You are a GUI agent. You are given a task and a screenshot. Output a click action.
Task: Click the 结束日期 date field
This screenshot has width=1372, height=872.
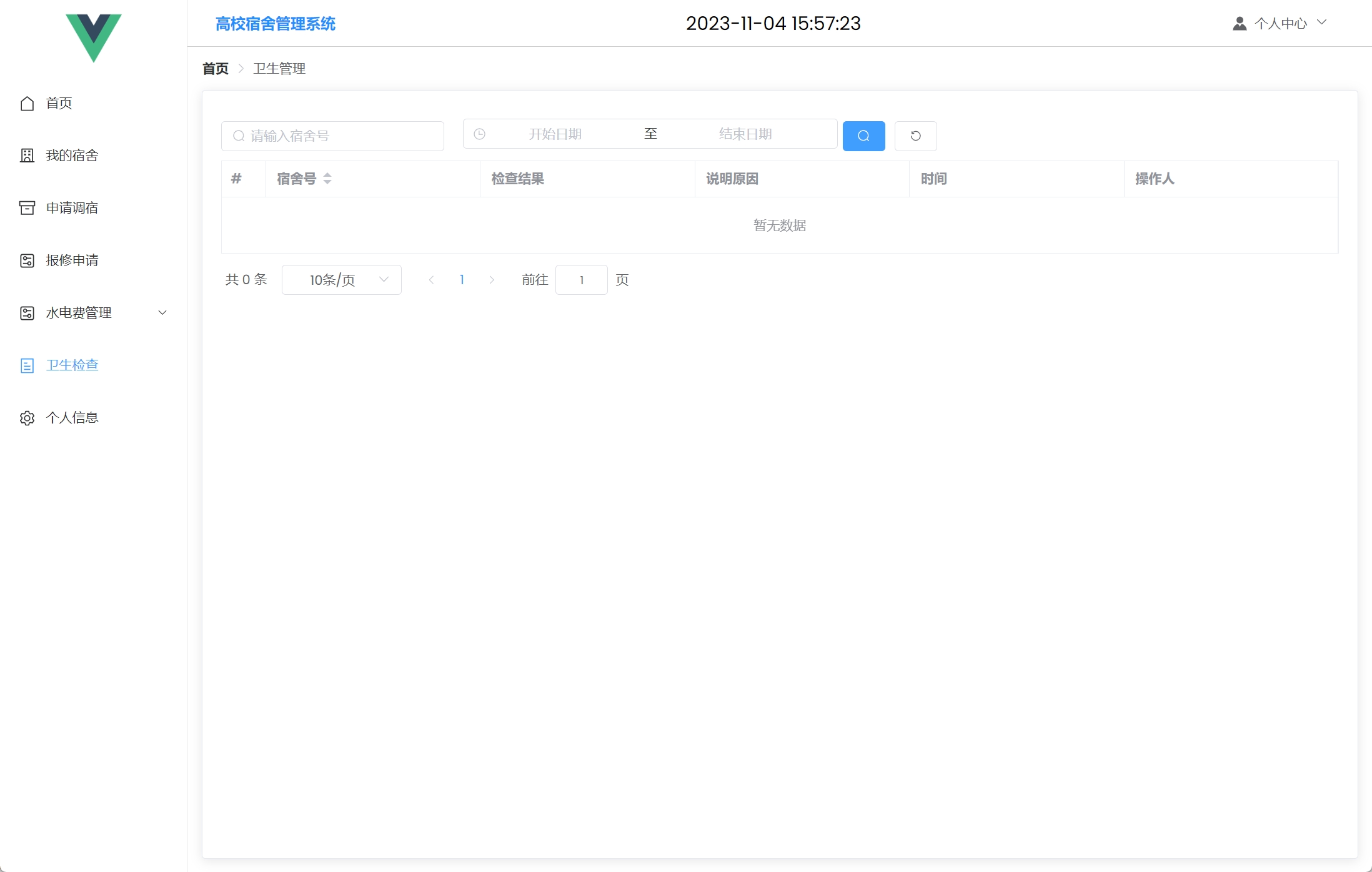tap(745, 134)
